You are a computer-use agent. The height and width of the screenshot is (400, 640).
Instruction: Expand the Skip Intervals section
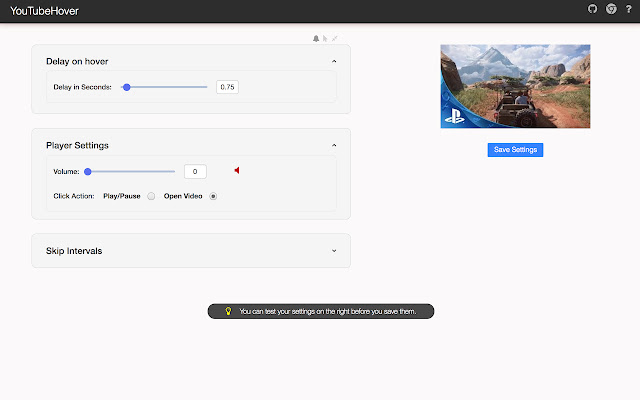pos(334,251)
